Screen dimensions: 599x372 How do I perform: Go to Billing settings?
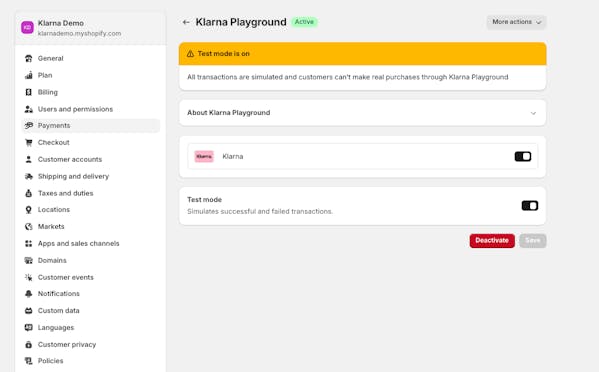[x=91, y=92]
